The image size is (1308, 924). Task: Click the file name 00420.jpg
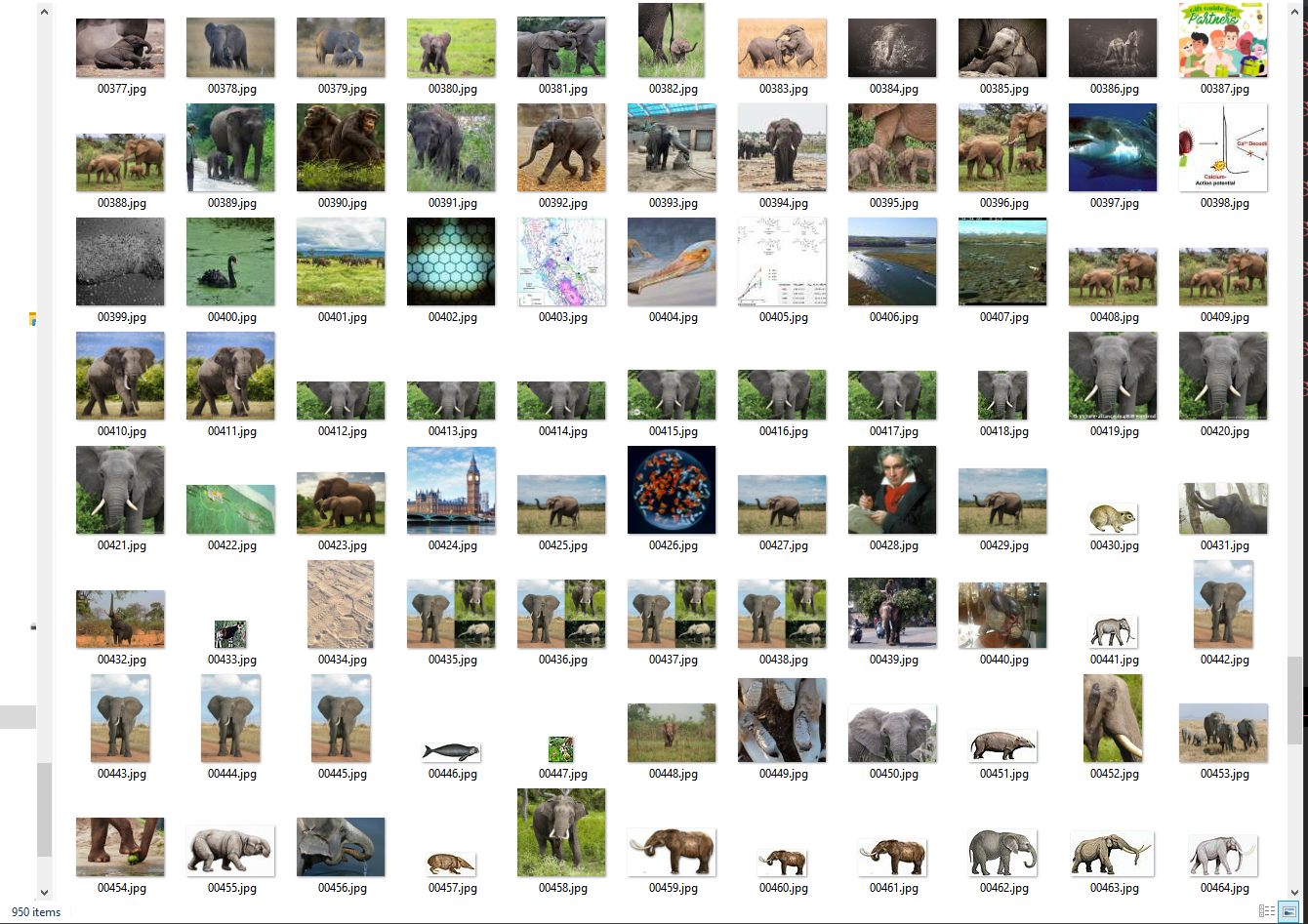pyautogui.click(x=1225, y=431)
